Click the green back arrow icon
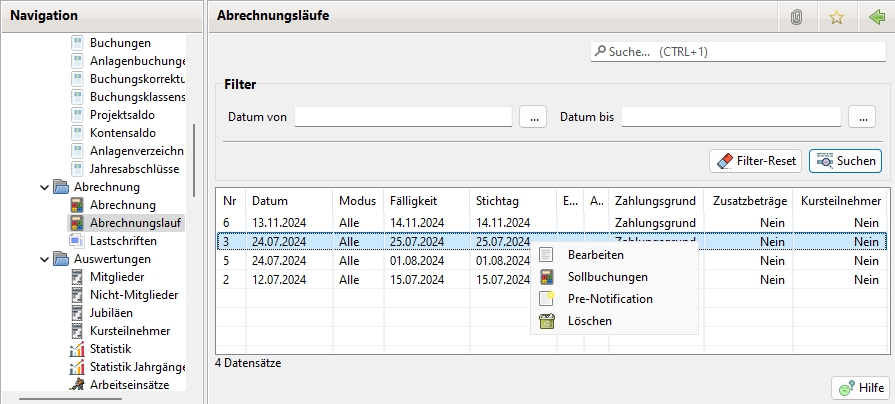 (x=877, y=16)
